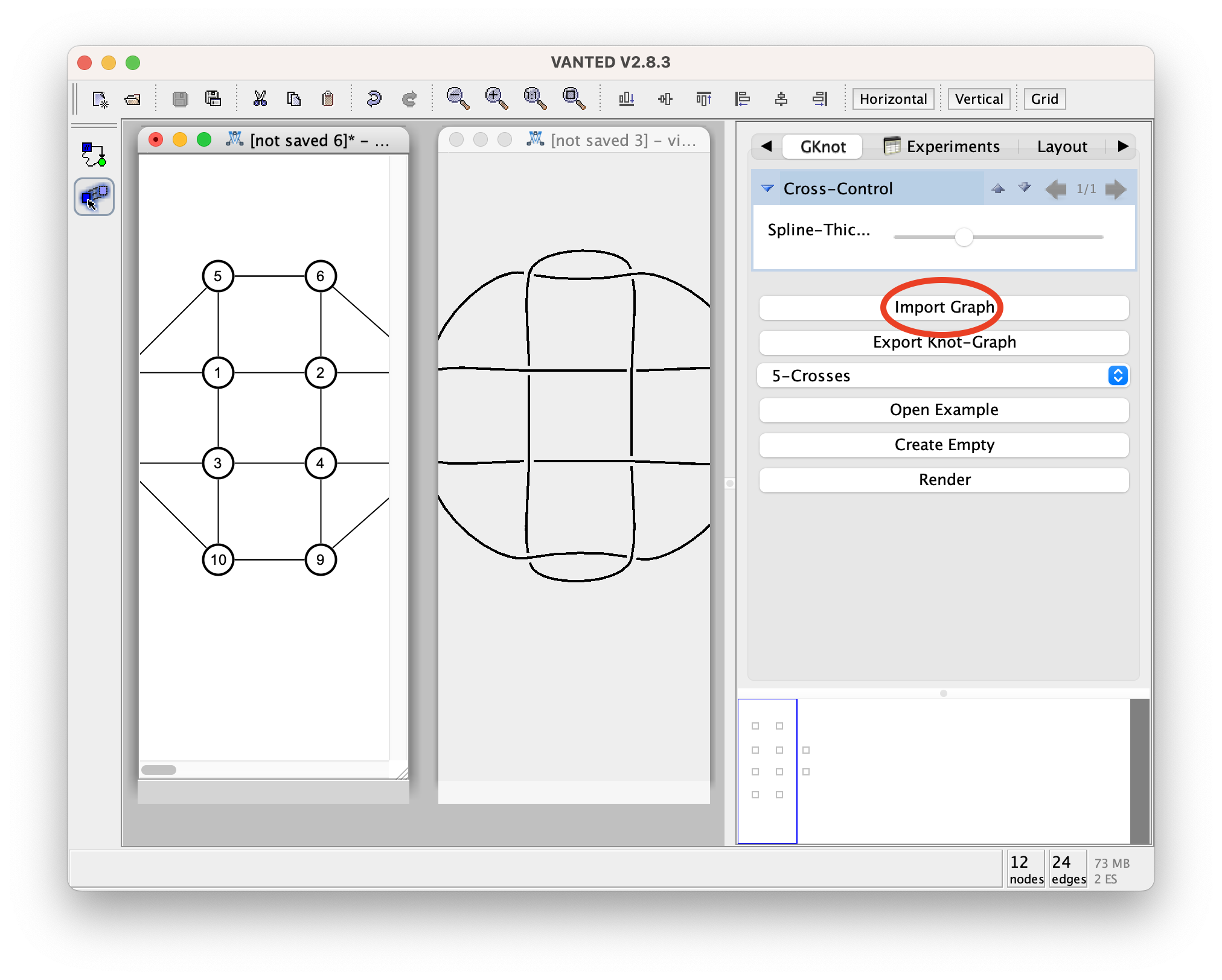Click the save as floppy icon
Screen dimensions: 1222x980
pyautogui.click(x=213, y=99)
